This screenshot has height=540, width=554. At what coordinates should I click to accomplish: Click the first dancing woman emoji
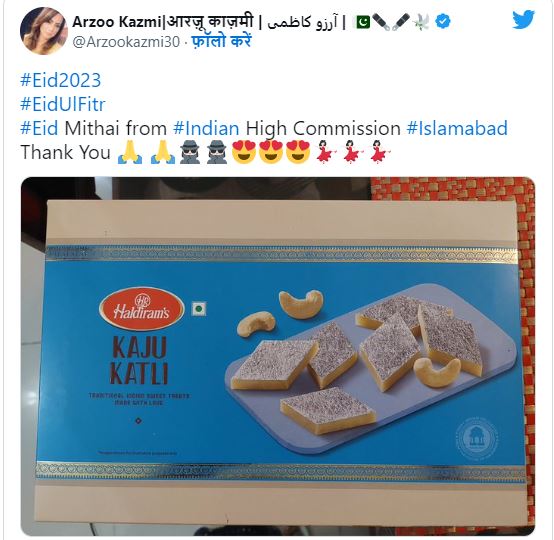tap(325, 152)
